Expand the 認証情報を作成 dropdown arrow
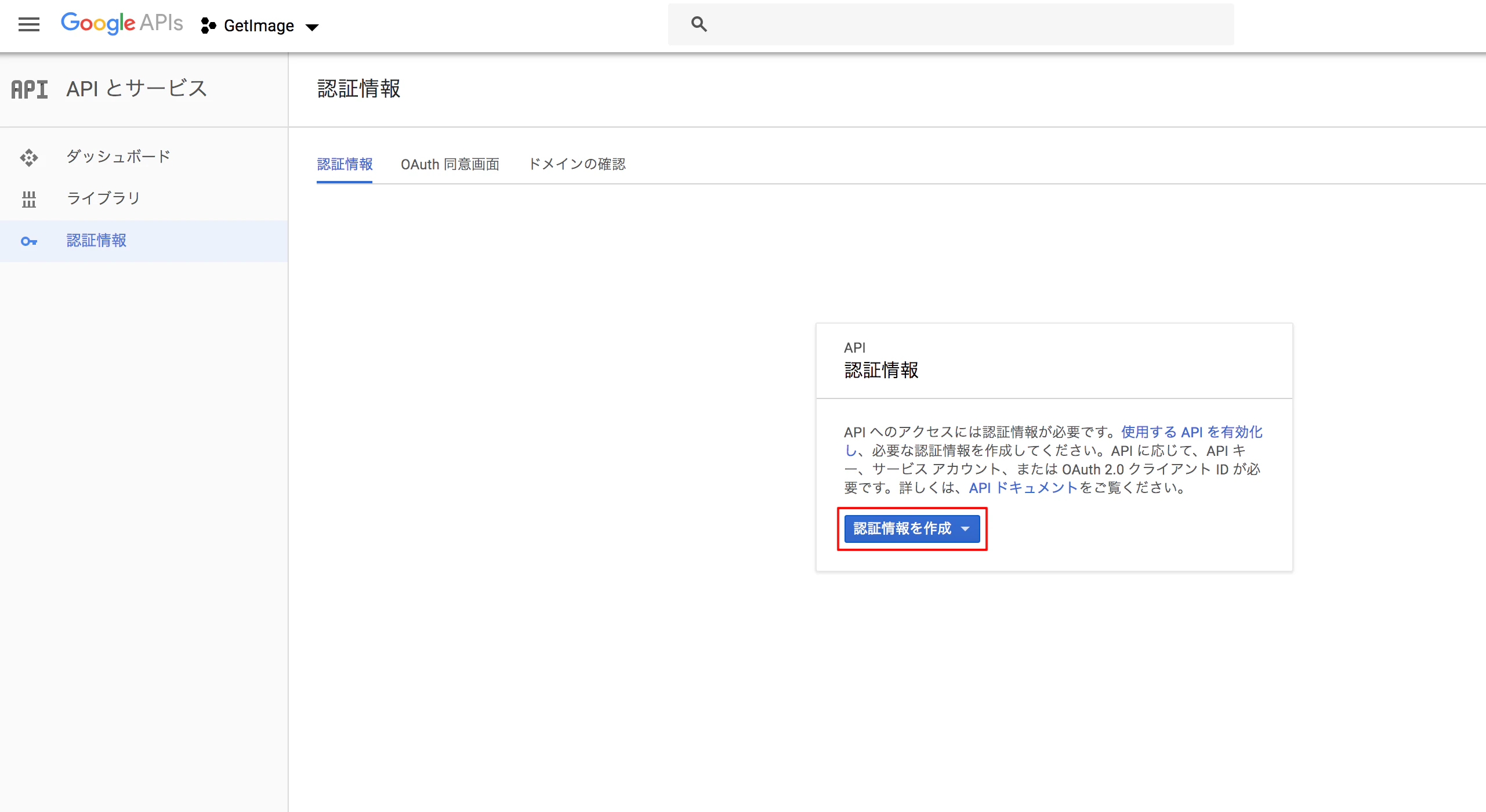 tap(965, 528)
